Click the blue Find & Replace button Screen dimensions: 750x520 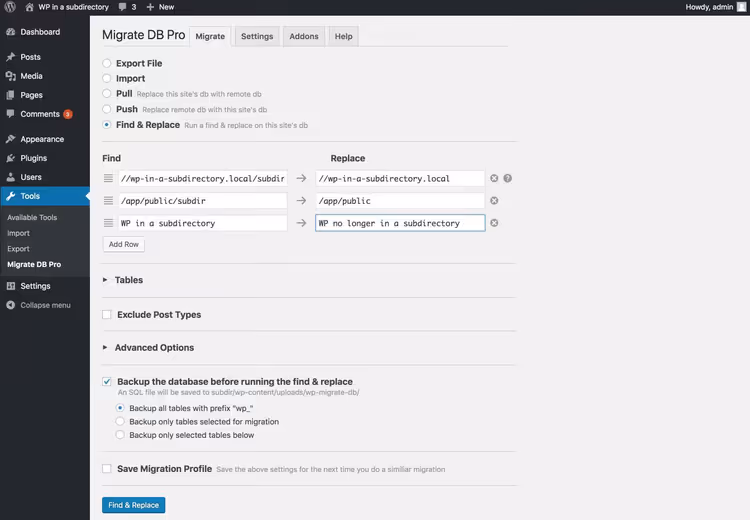click(x=133, y=505)
